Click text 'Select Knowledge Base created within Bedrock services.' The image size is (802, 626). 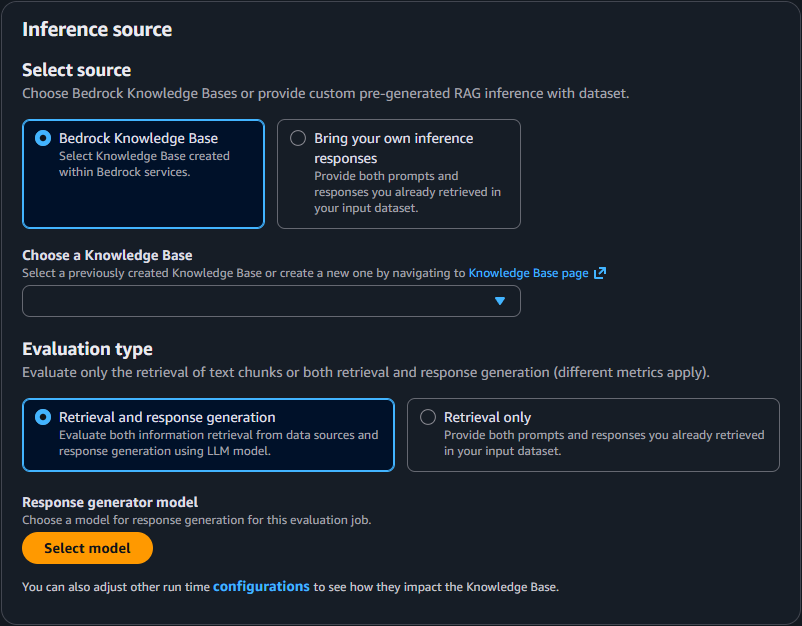(x=144, y=164)
